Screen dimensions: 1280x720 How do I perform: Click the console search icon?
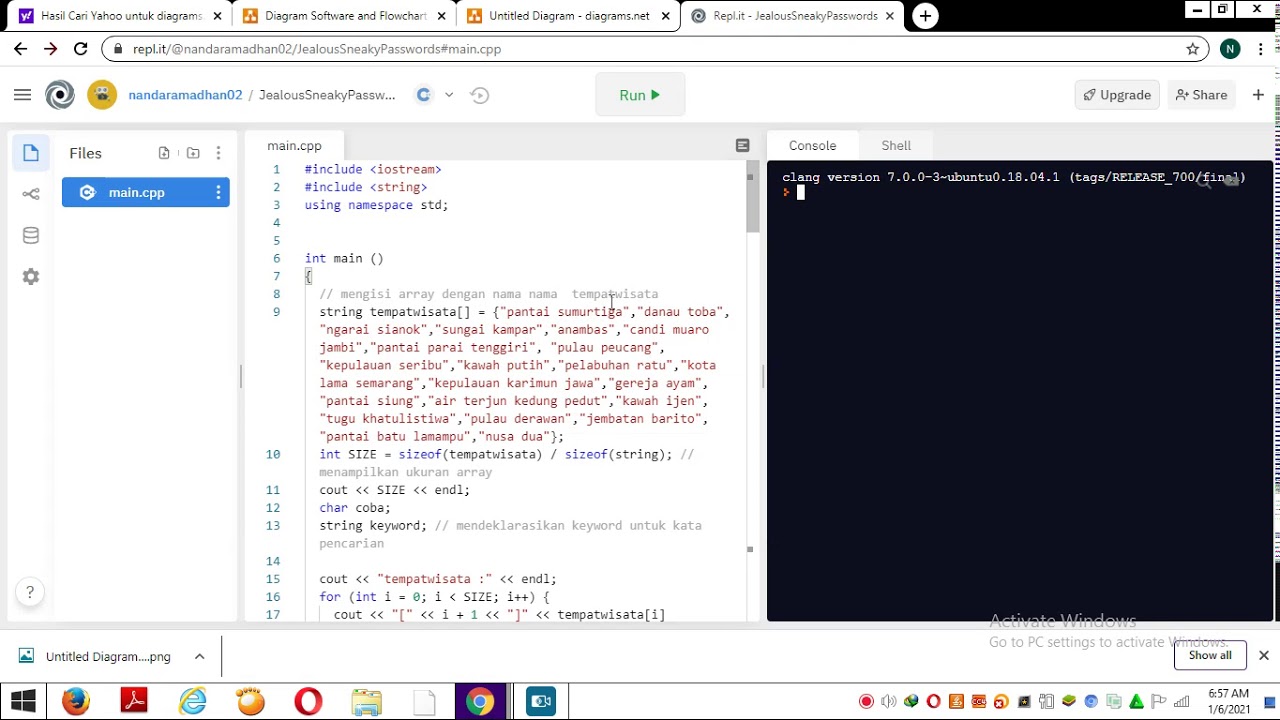[1204, 180]
